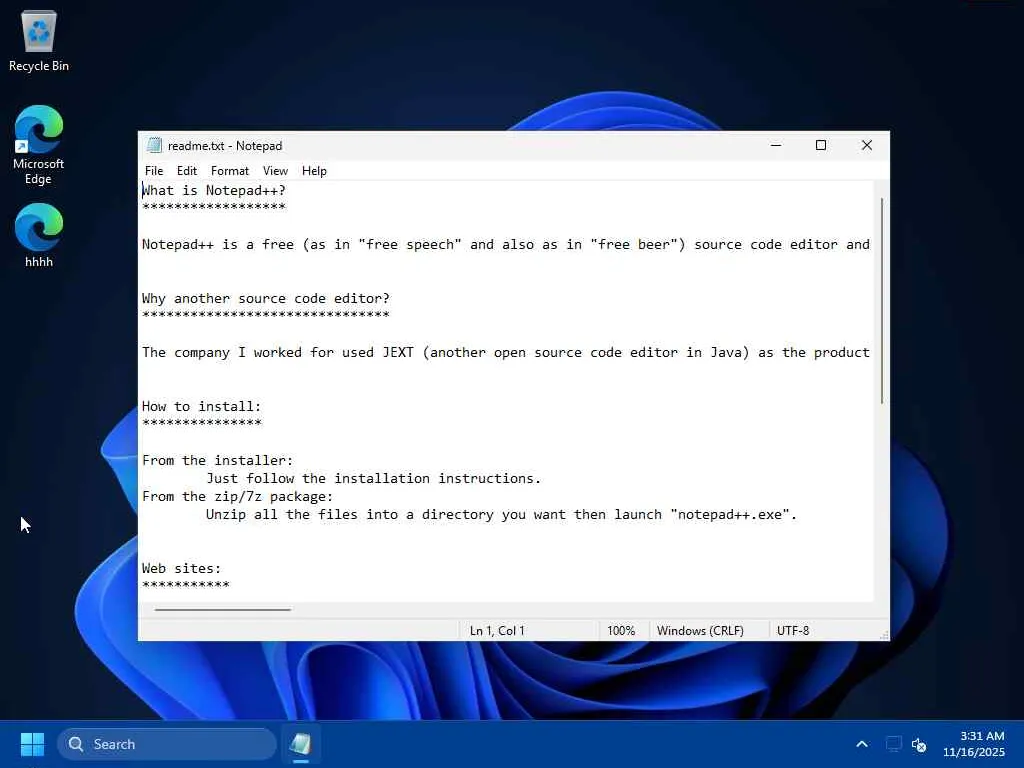Click the Notepad icon in the title bar
Screen dimensions: 1024x768
coord(154,145)
